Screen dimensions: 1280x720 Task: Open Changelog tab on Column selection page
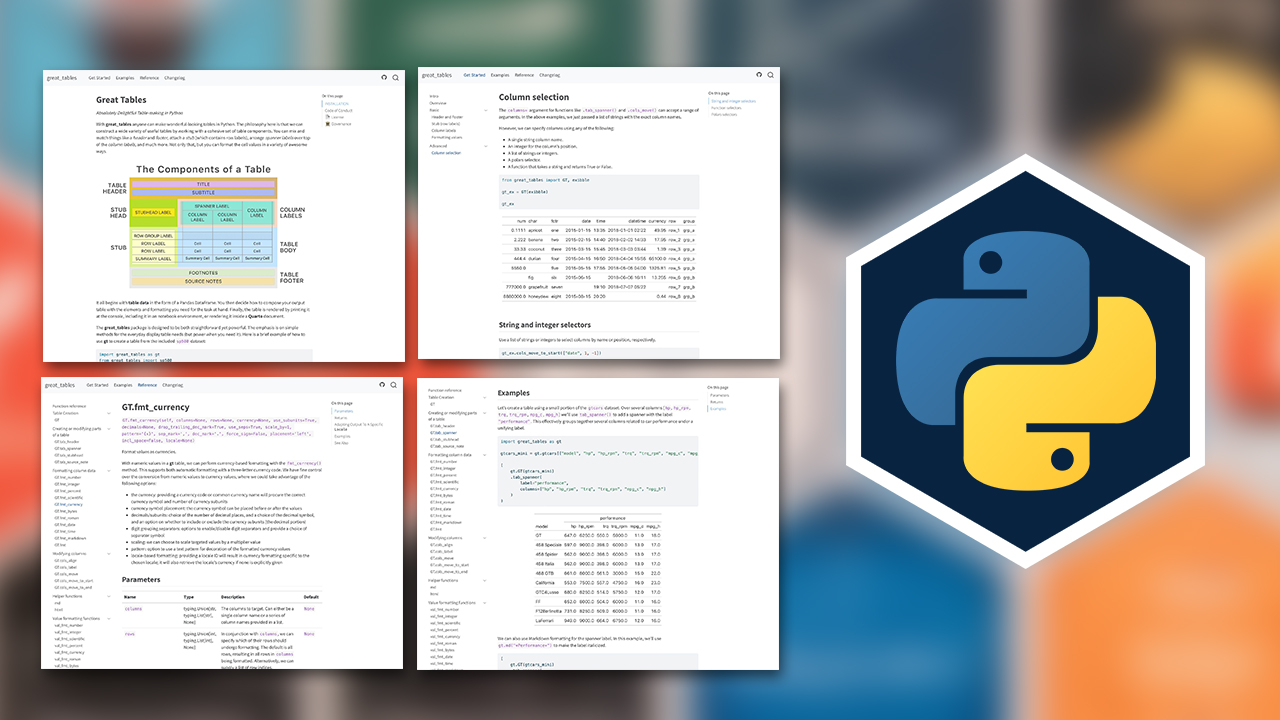(550, 75)
